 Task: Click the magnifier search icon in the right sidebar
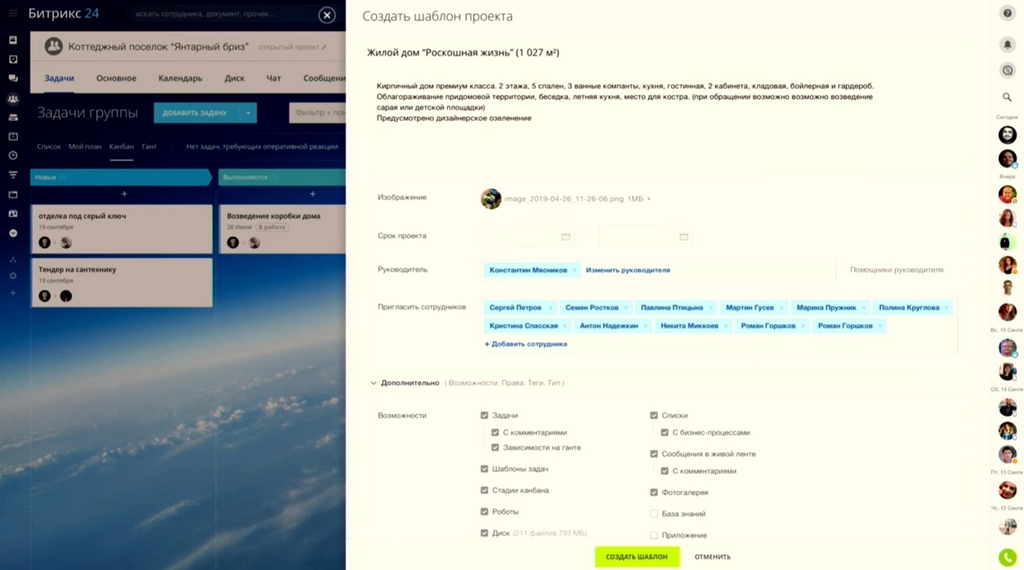pos(1007,97)
